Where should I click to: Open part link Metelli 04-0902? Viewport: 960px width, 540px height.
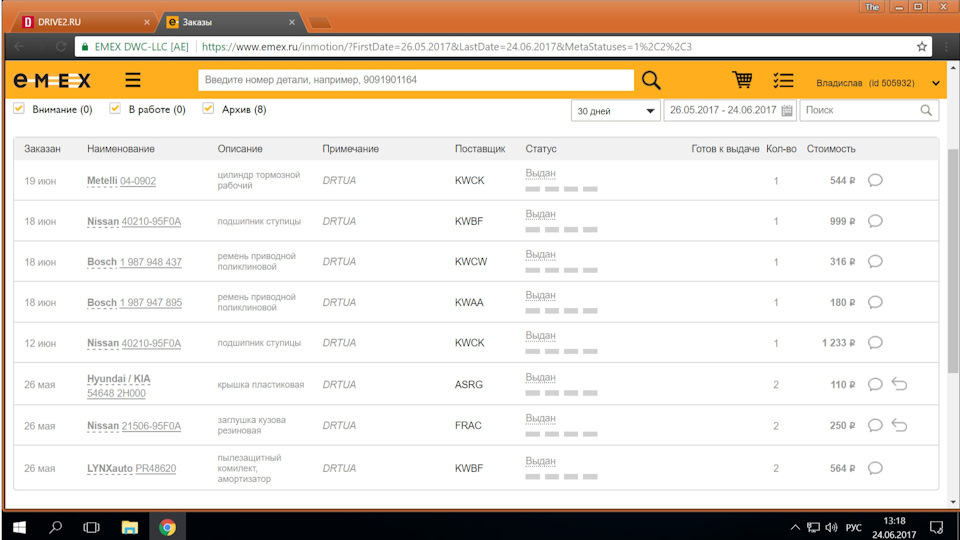click(121, 181)
